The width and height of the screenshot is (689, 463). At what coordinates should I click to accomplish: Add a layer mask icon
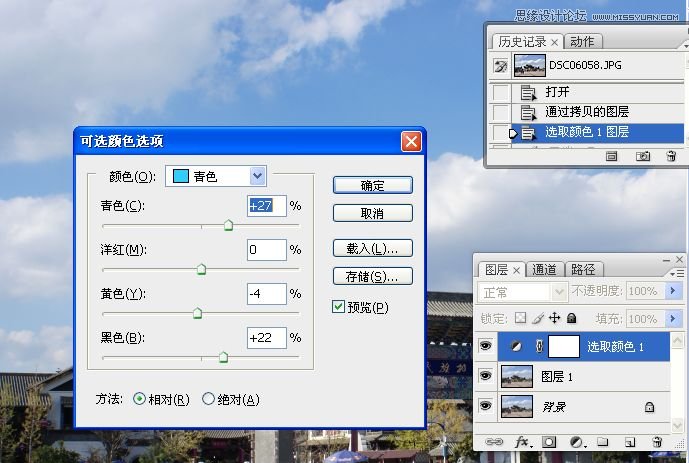click(549, 442)
